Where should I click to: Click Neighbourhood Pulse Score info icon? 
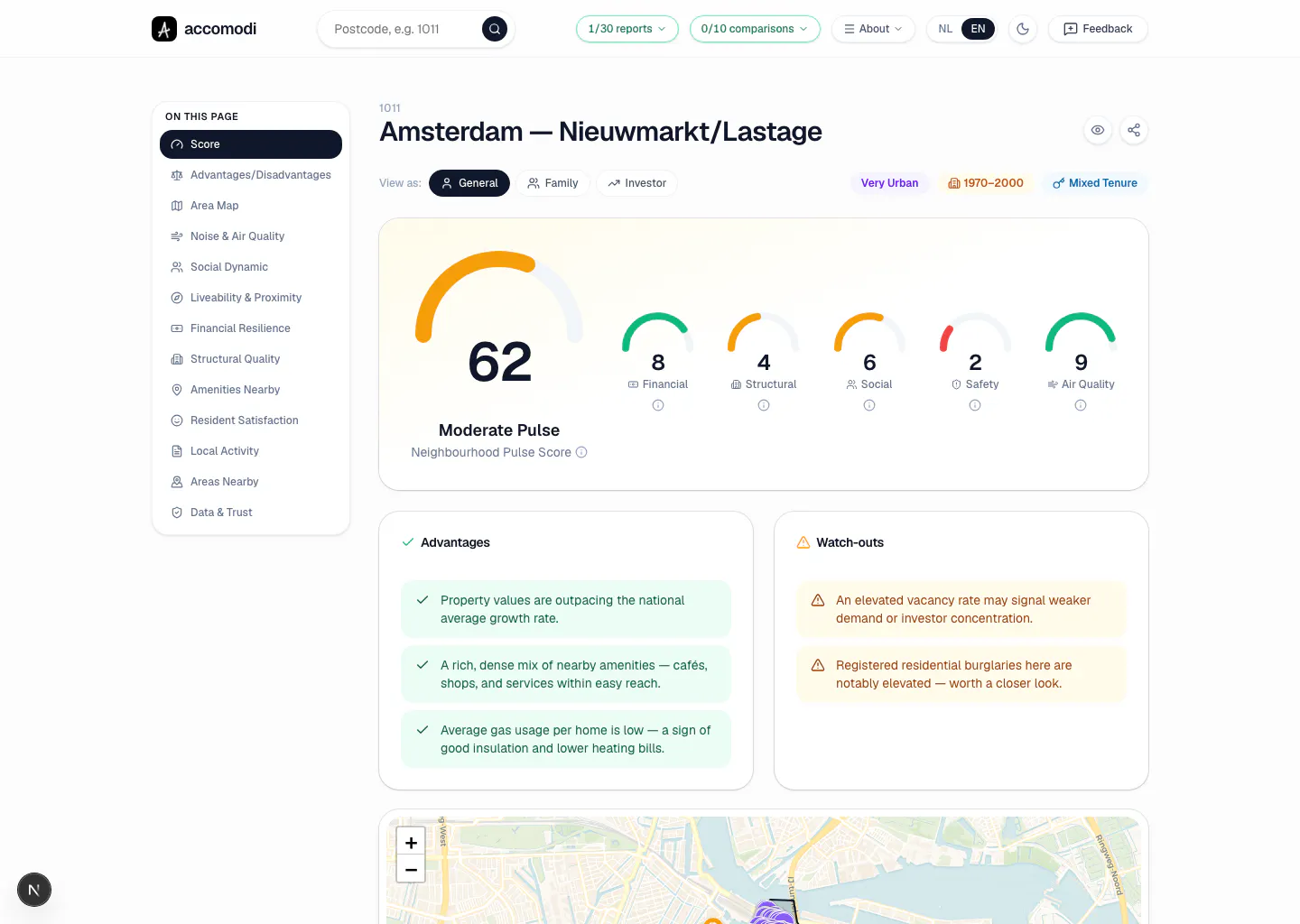pos(581,452)
